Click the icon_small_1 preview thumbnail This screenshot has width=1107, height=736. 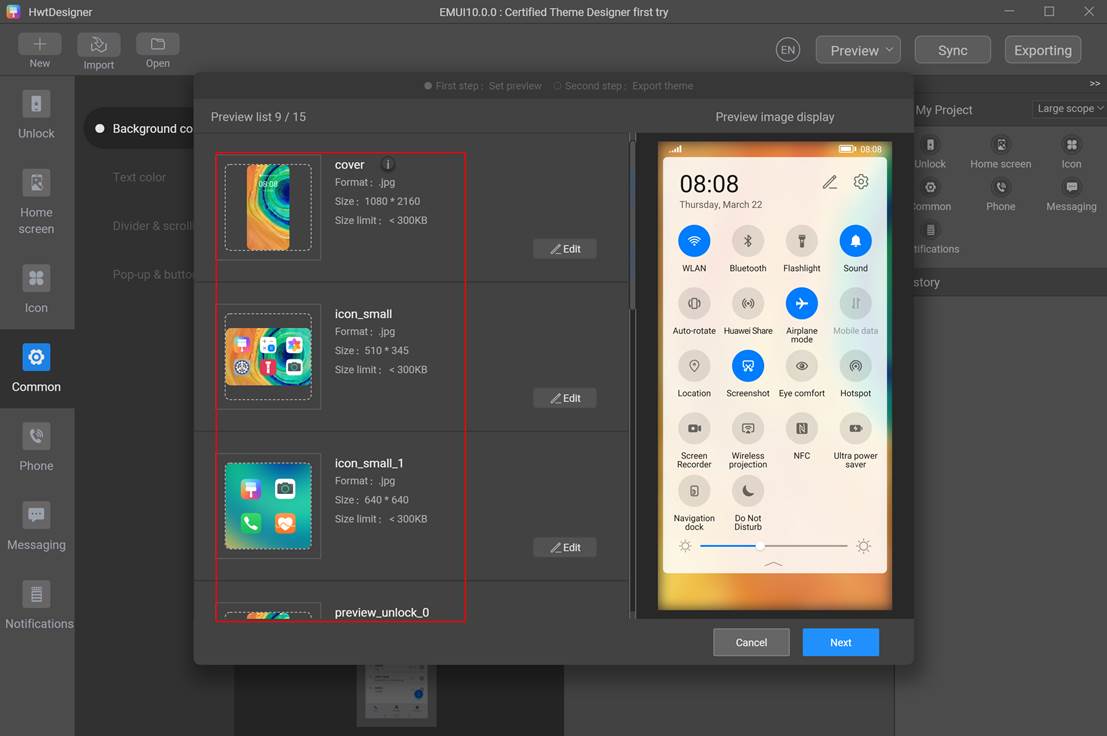268,505
